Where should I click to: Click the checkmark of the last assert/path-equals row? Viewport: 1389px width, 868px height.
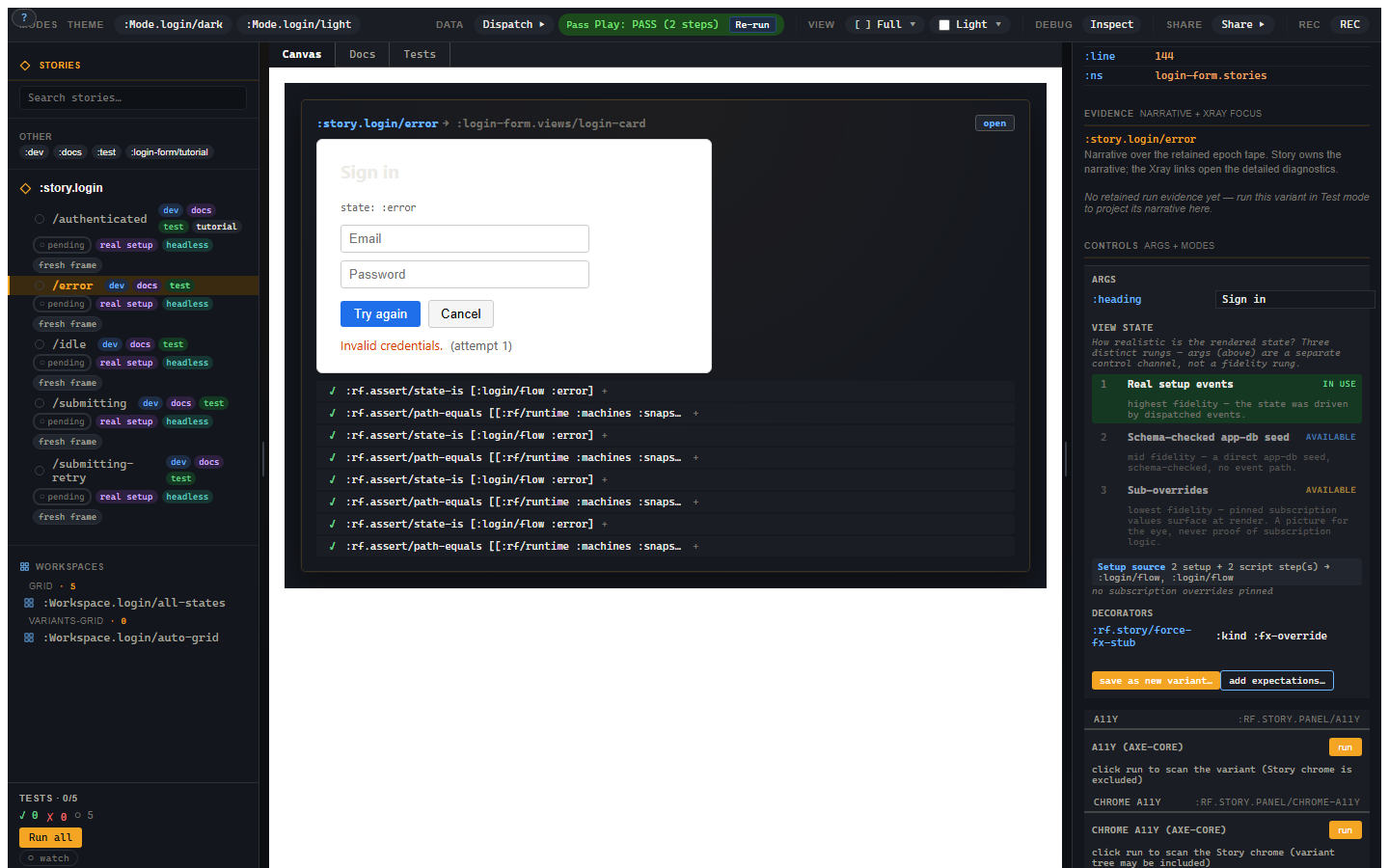(333, 546)
